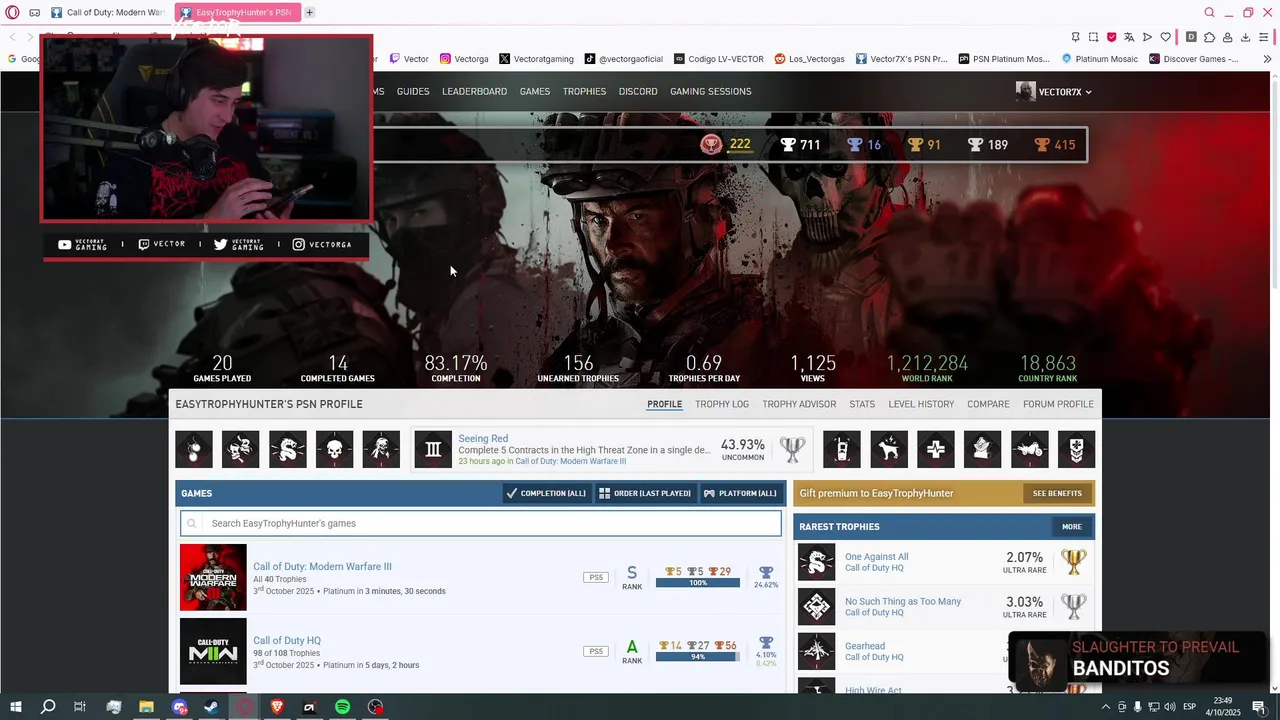This screenshot has width=1280, height=720.
Task: Open the Seeing Red trophy link
Action: (483, 438)
